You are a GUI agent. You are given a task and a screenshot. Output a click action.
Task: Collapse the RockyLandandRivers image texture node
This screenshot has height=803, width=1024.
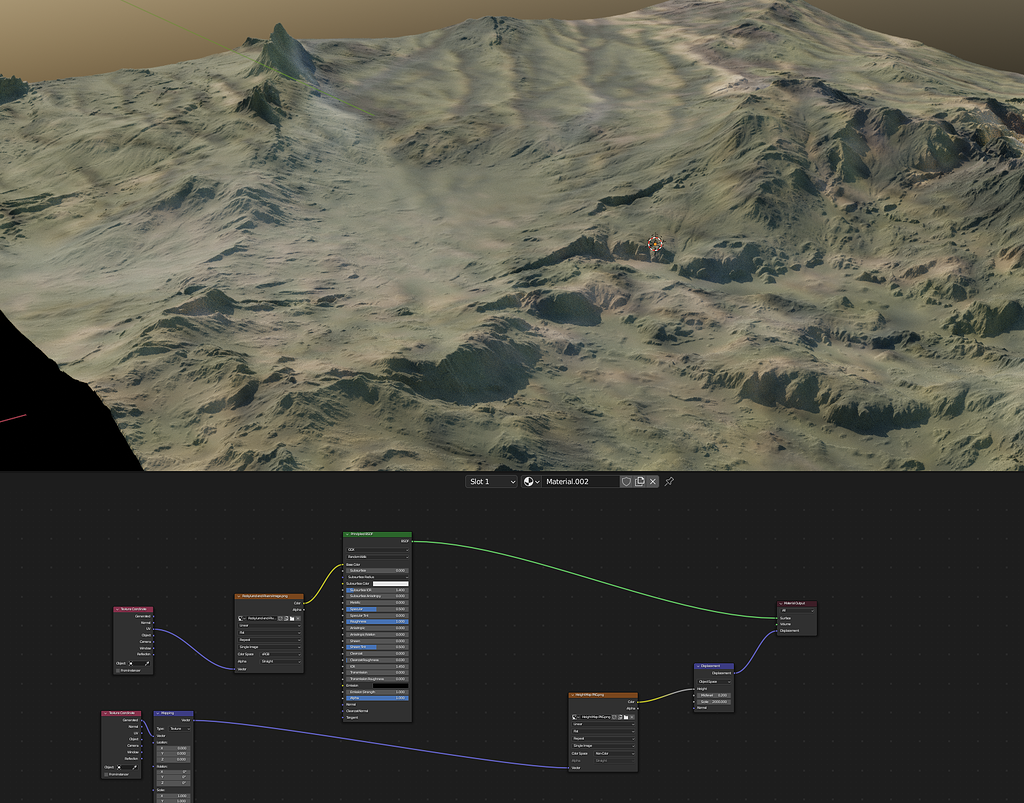(x=239, y=596)
